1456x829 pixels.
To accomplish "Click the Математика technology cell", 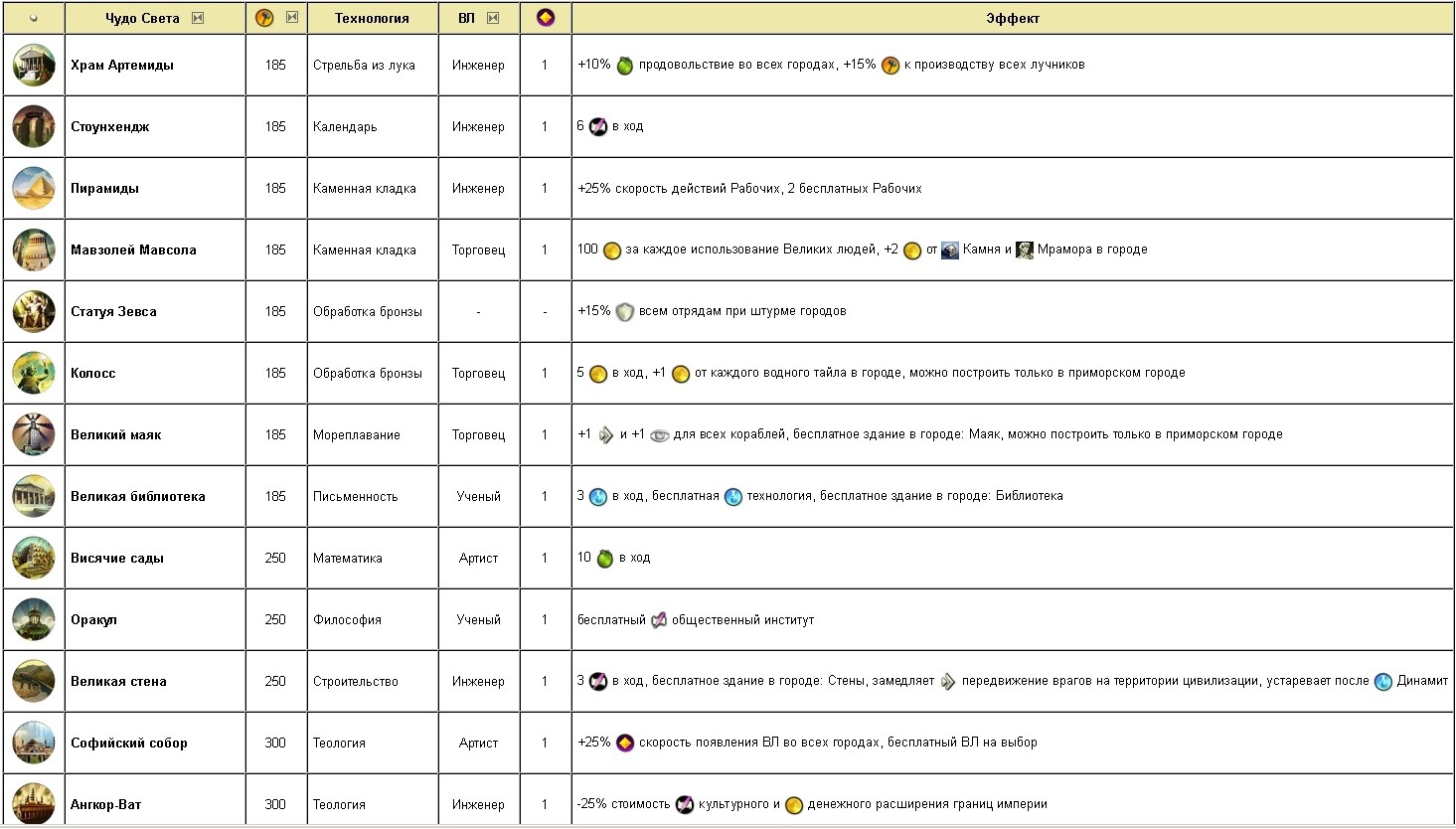I will click(373, 559).
